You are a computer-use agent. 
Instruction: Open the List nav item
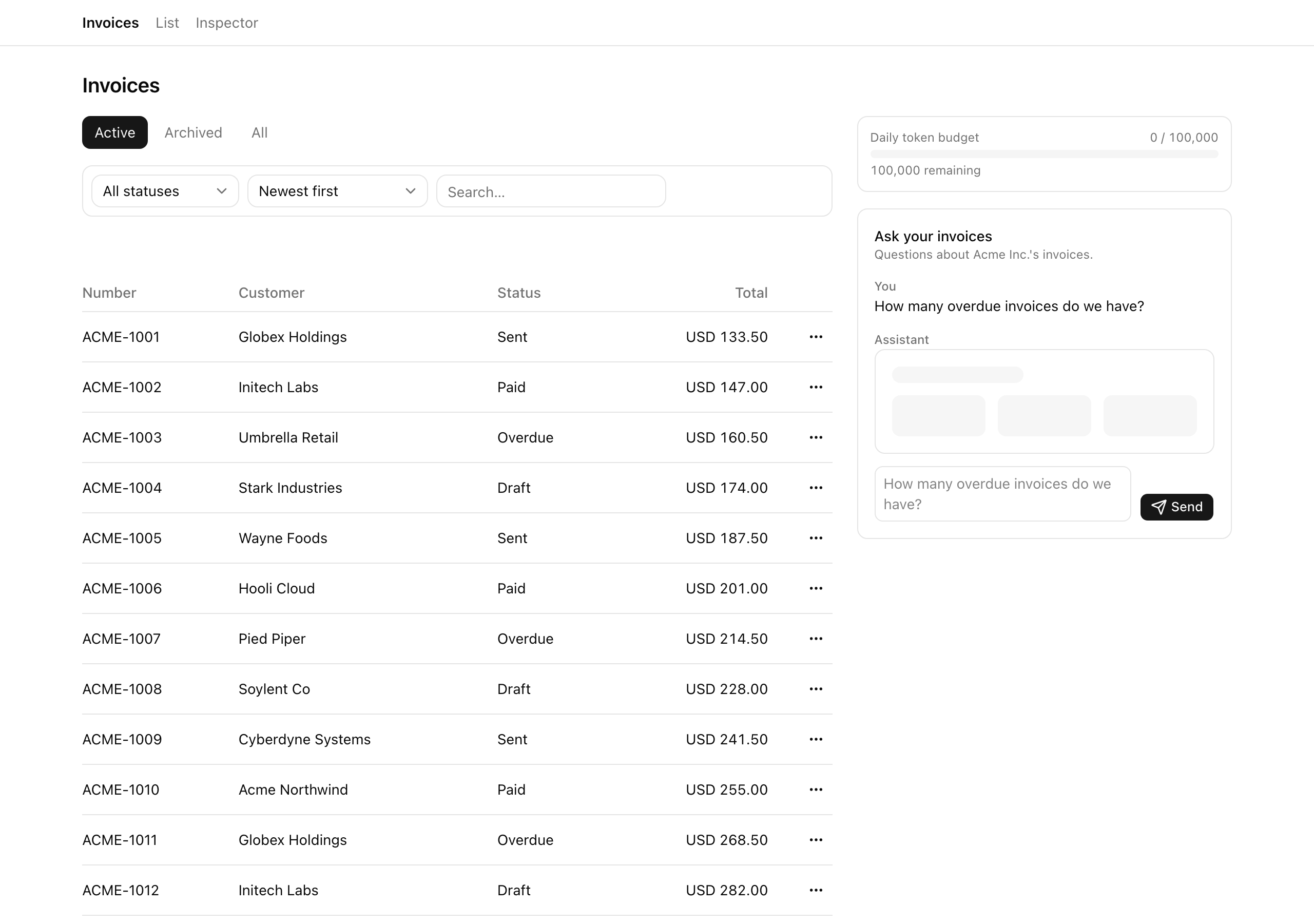(167, 23)
